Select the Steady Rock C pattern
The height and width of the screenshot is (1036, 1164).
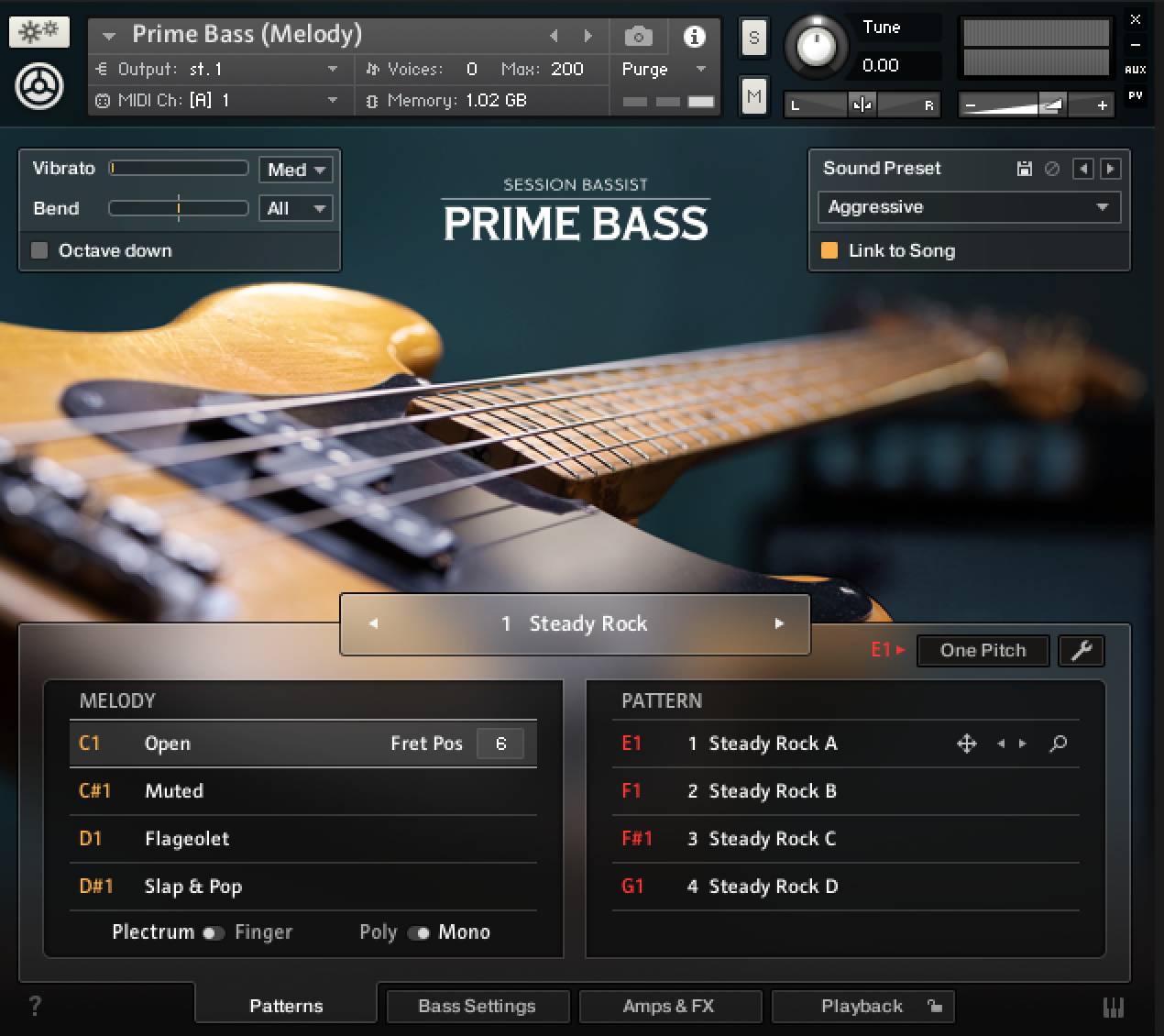click(x=772, y=839)
